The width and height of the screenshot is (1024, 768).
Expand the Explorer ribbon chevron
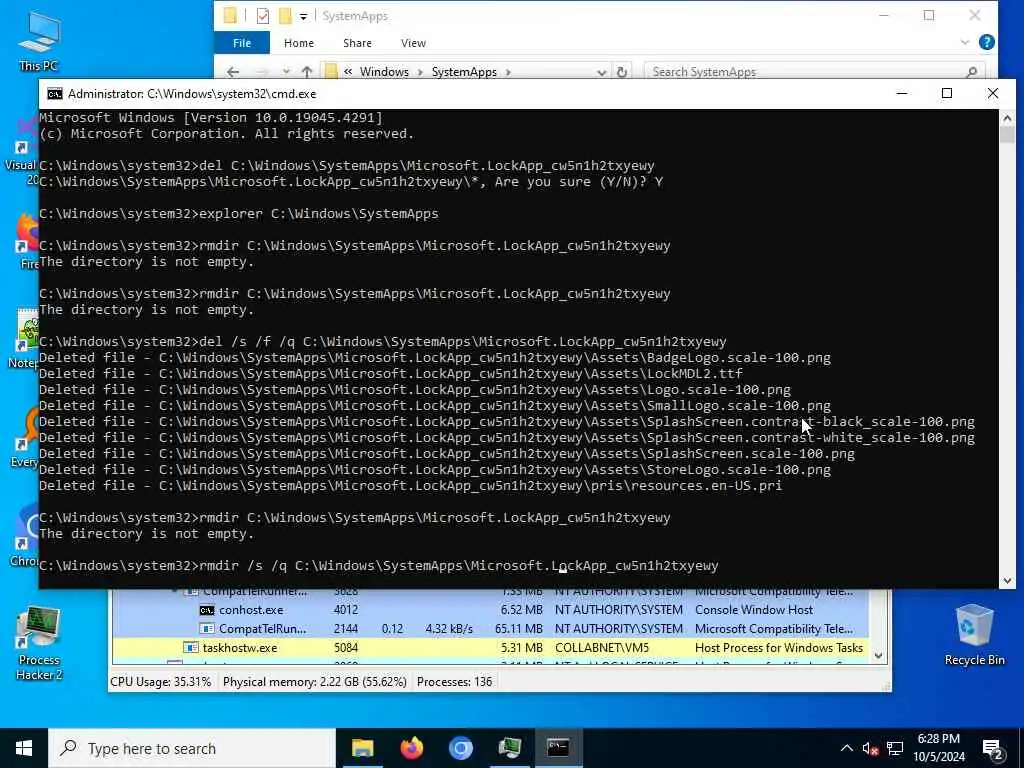[965, 42]
